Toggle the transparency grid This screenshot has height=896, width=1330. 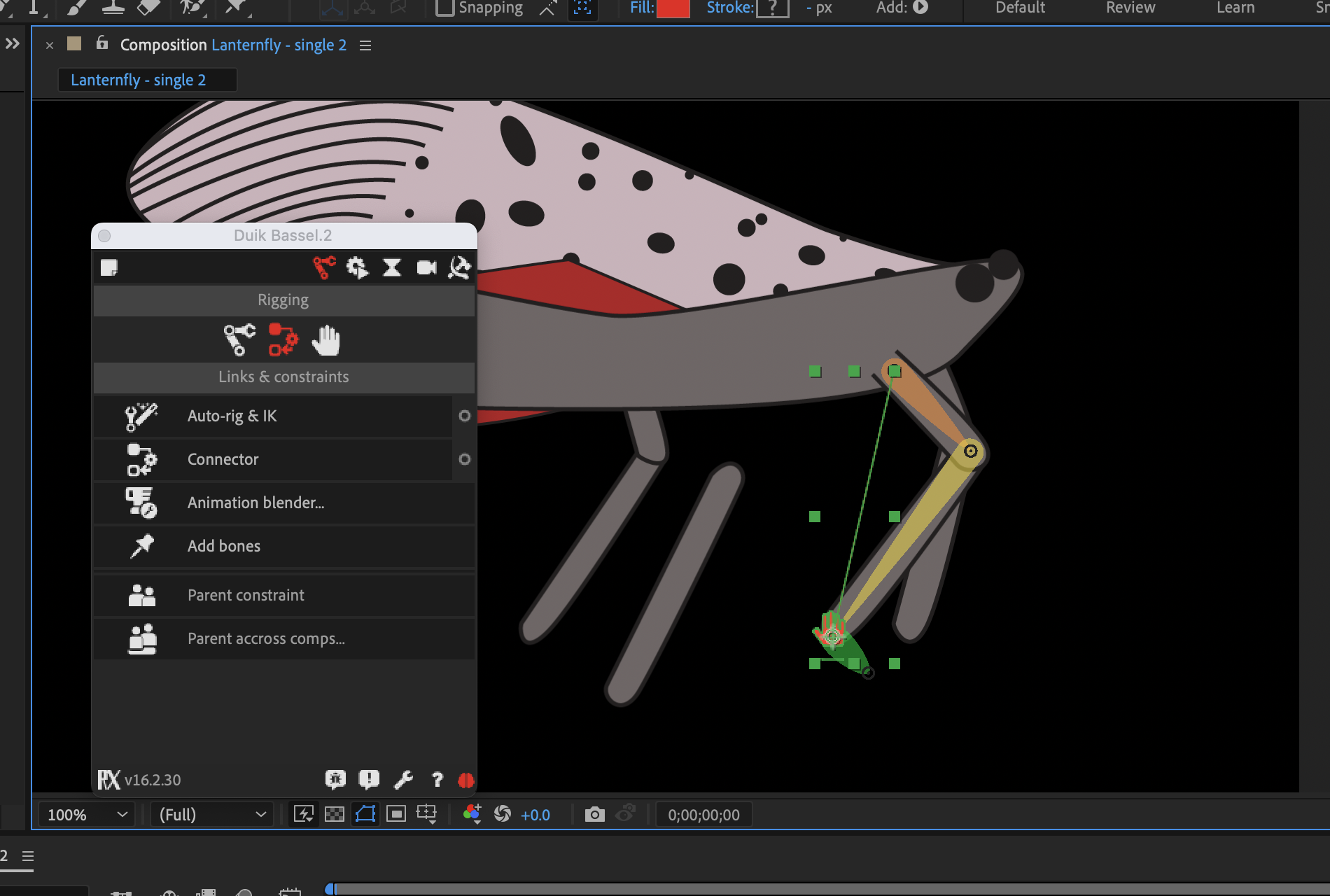click(335, 814)
